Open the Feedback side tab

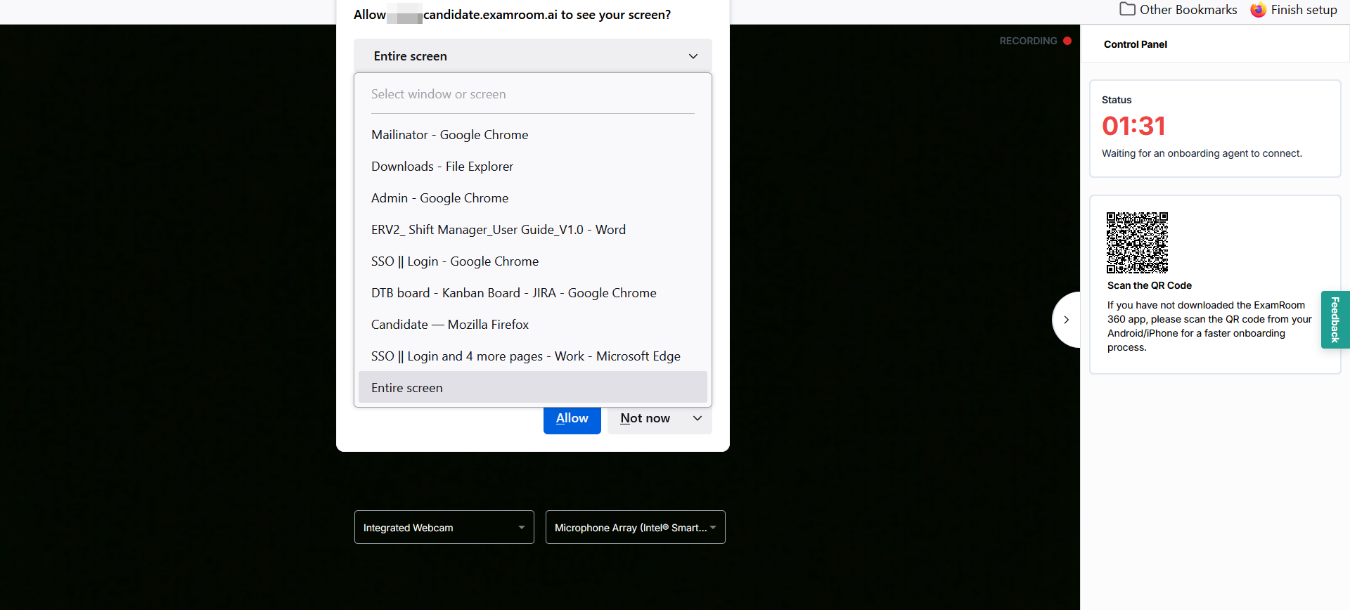pos(1335,320)
